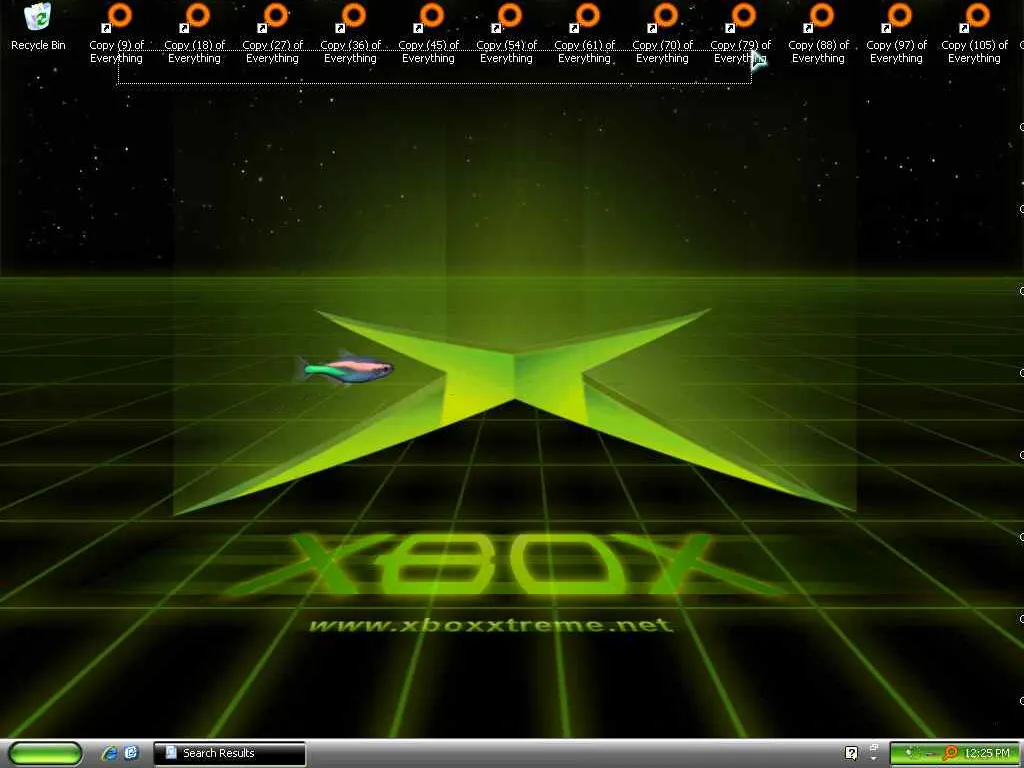
Task: Select the Copy (54) of Everything shortcut
Action: point(507,34)
